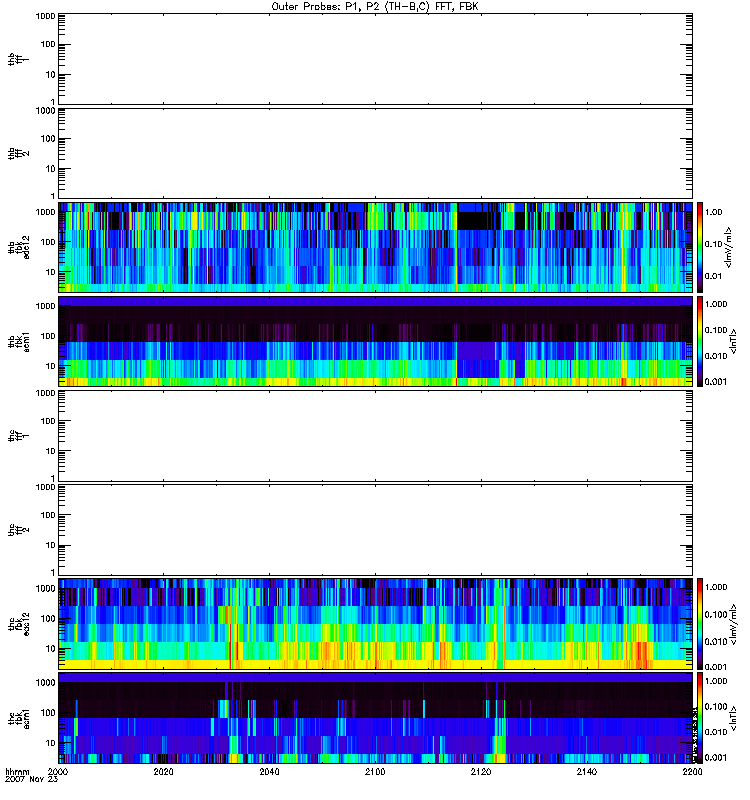750x800 pixels.
Task: Click the 2200 time tick label
Action: [x=692, y=771]
